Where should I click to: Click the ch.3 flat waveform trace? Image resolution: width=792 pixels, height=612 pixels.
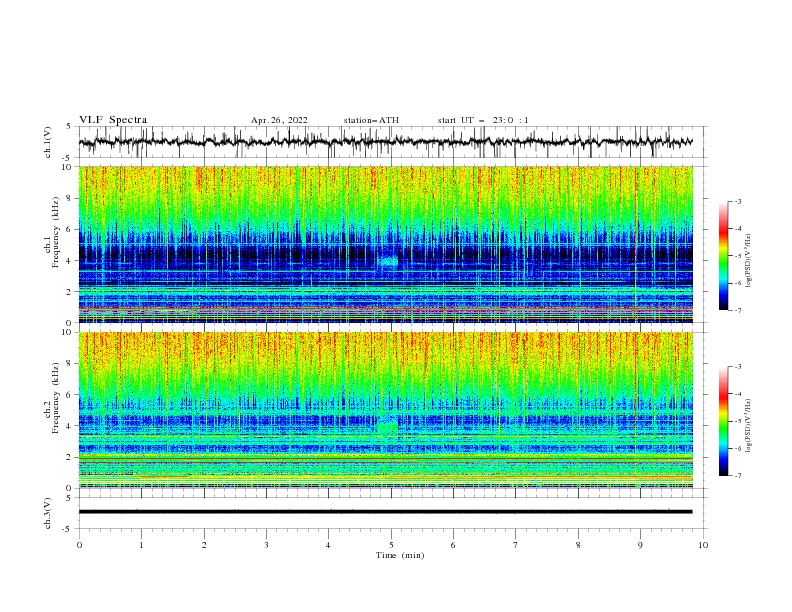(385, 512)
